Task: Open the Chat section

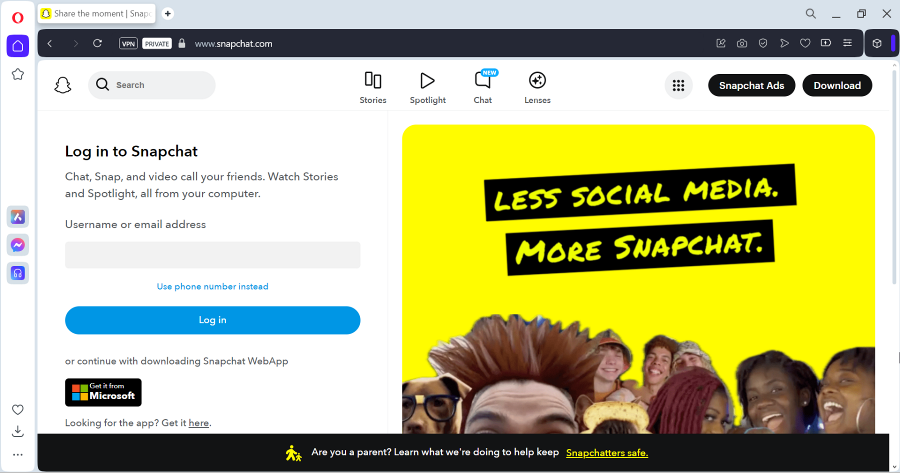Action: 483,88
